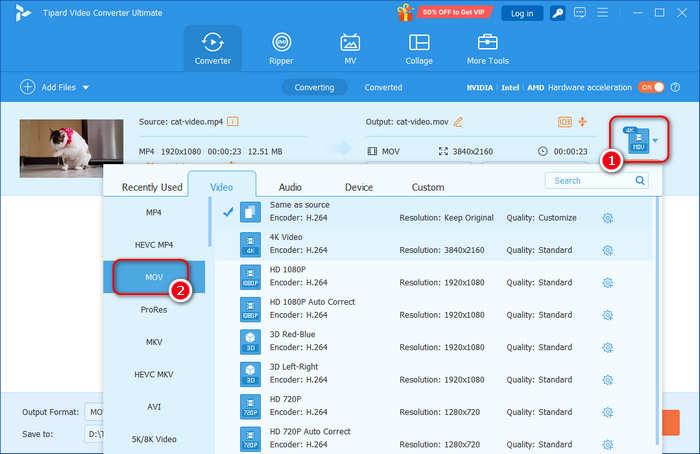Switch to the Converted tab
700x454 pixels.
[383, 87]
